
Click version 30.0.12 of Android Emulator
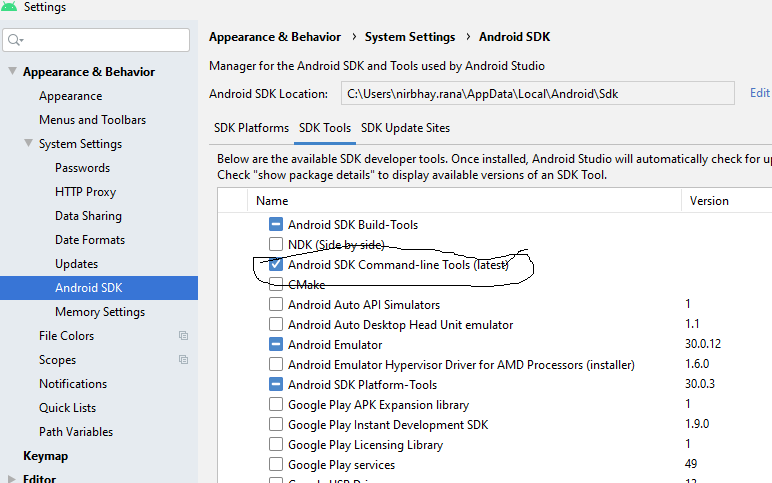pyautogui.click(x=703, y=344)
